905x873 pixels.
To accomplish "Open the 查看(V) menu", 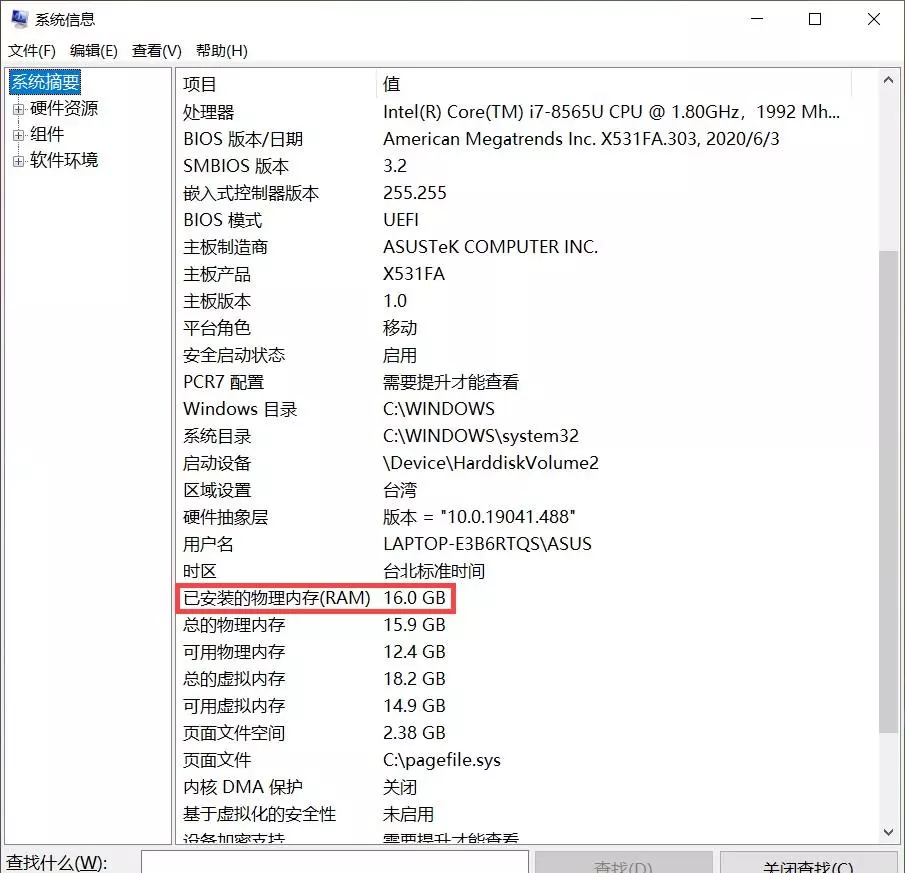I will 157,51.
